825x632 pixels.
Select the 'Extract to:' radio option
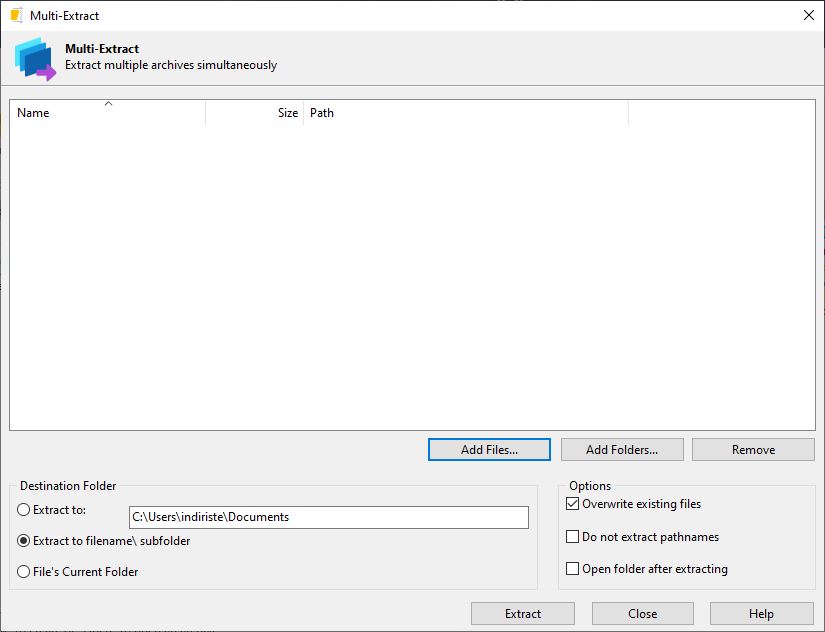(25, 510)
